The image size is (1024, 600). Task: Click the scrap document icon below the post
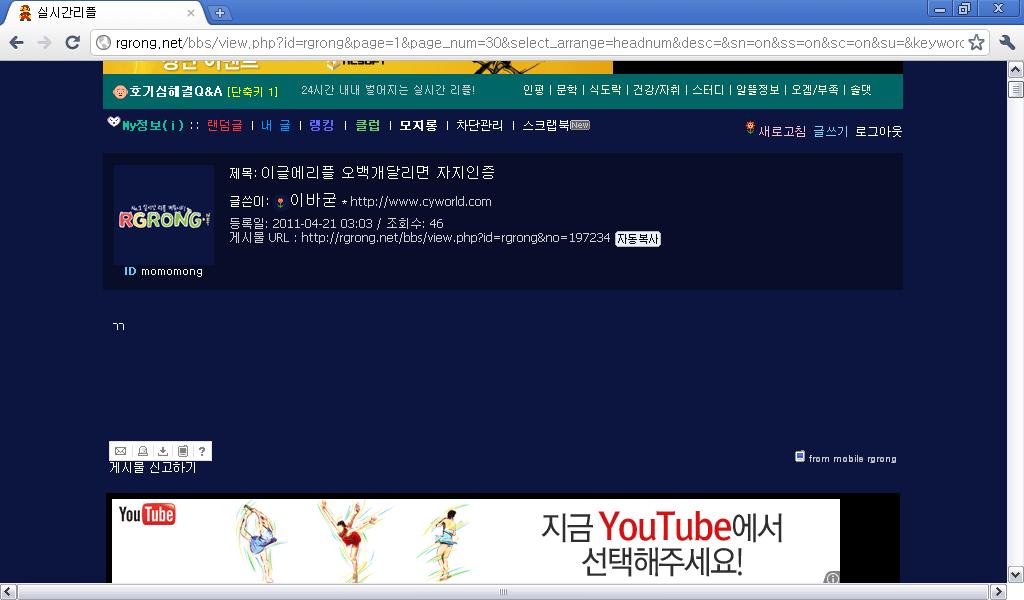click(183, 451)
